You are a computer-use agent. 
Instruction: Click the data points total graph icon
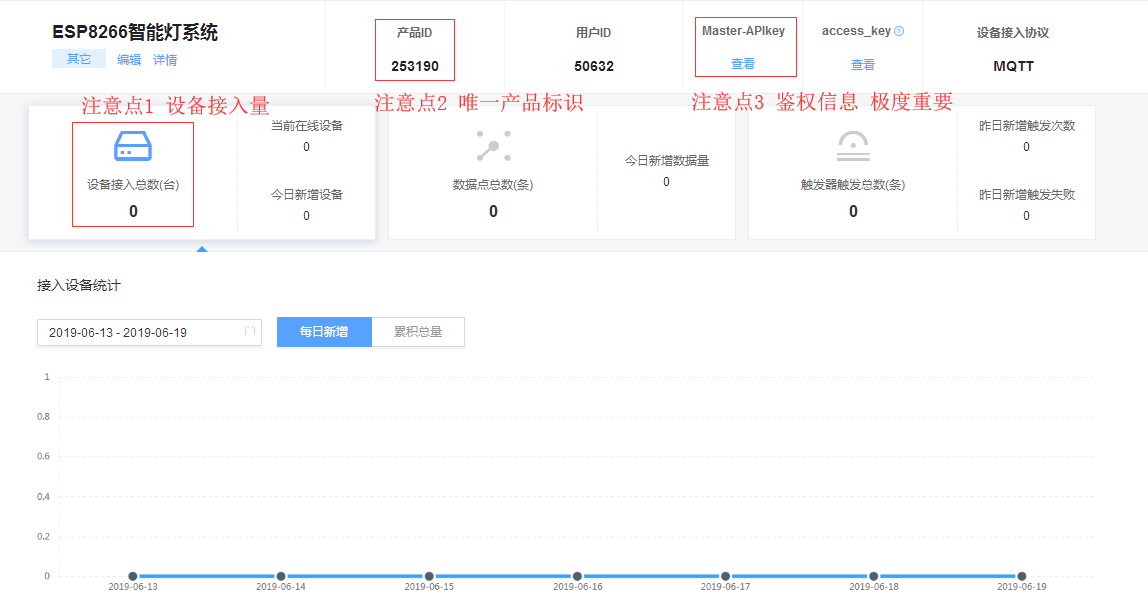[493, 146]
